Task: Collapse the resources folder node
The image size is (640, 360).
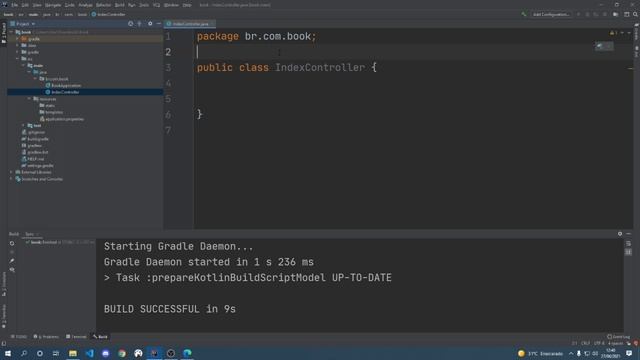Action: click(x=29, y=99)
